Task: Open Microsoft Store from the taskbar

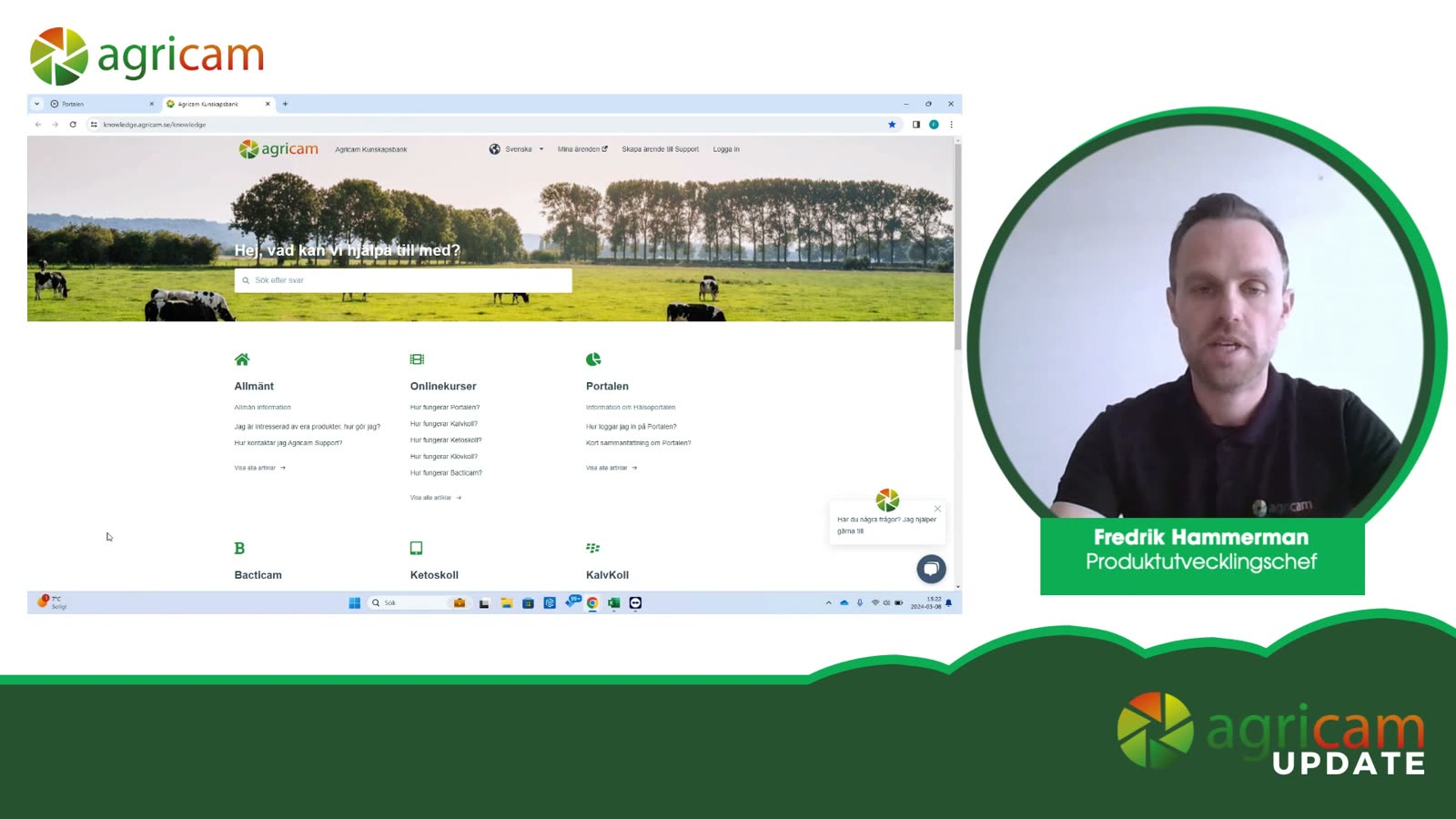Action: pos(528,602)
